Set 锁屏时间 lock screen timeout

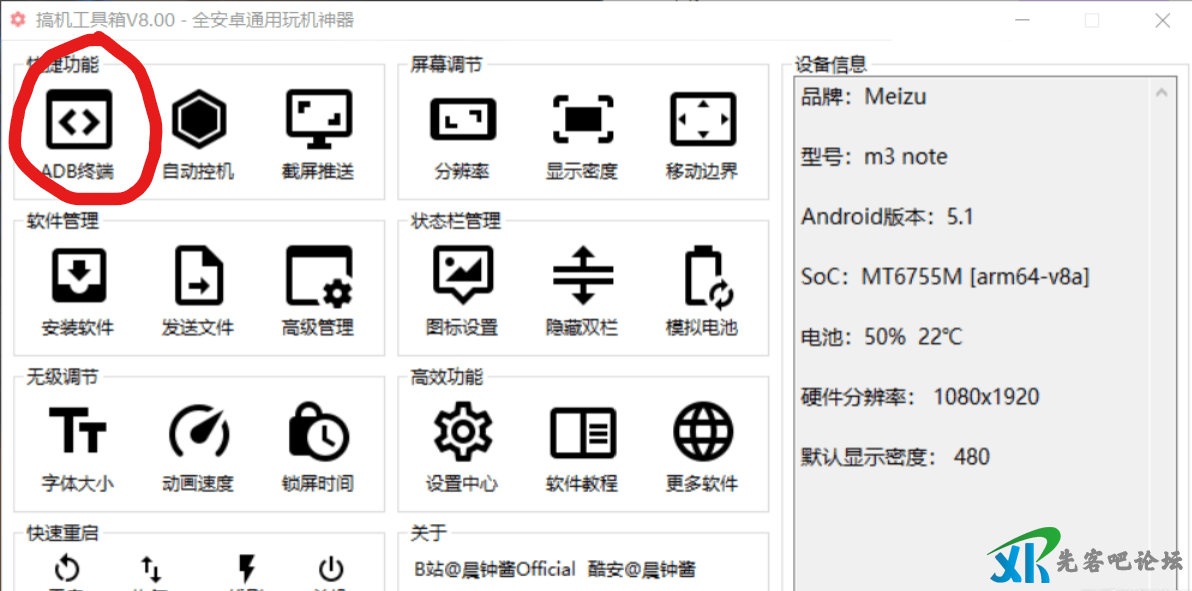(318, 433)
